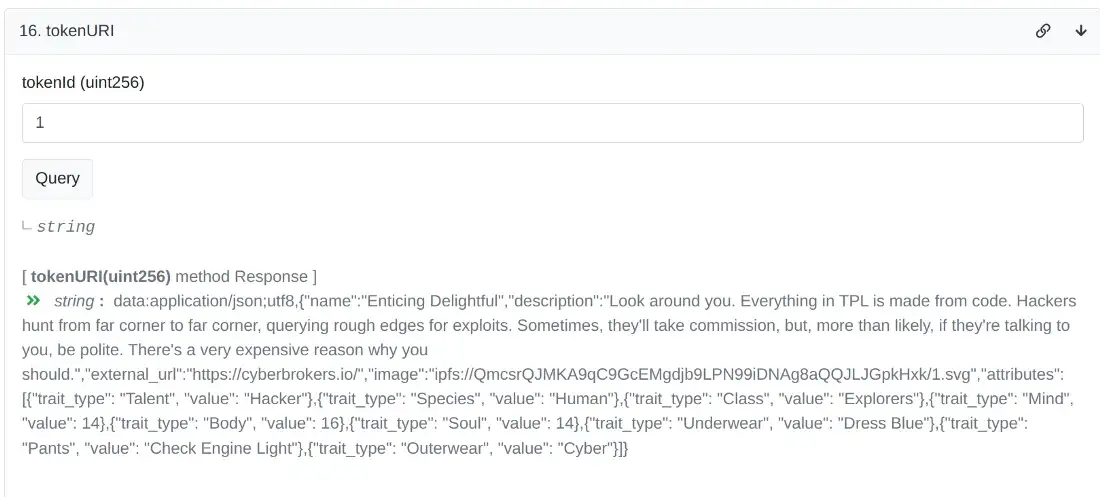The image size is (1100, 497).
Task: Copy the permalink for the tokenURI method
Action: point(1043,31)
